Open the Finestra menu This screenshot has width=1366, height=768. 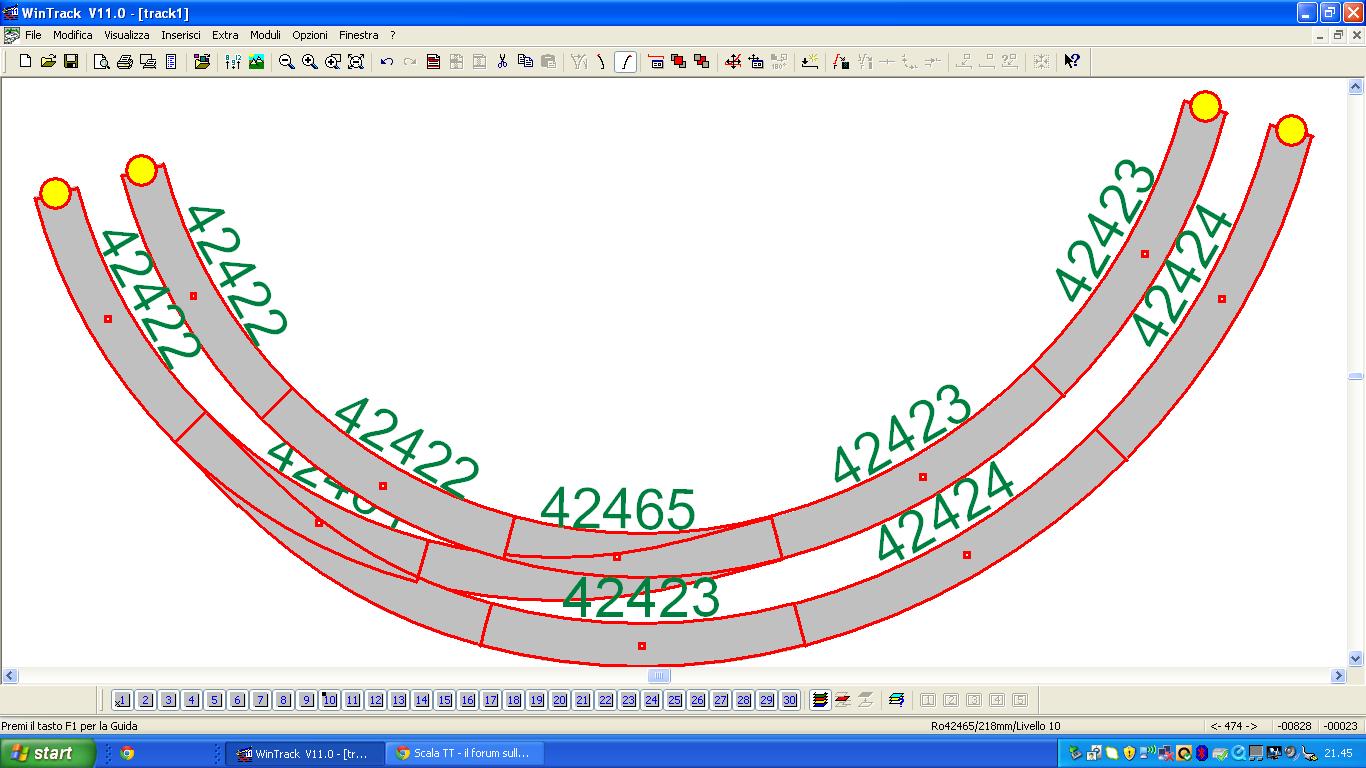tap(359, 35)
